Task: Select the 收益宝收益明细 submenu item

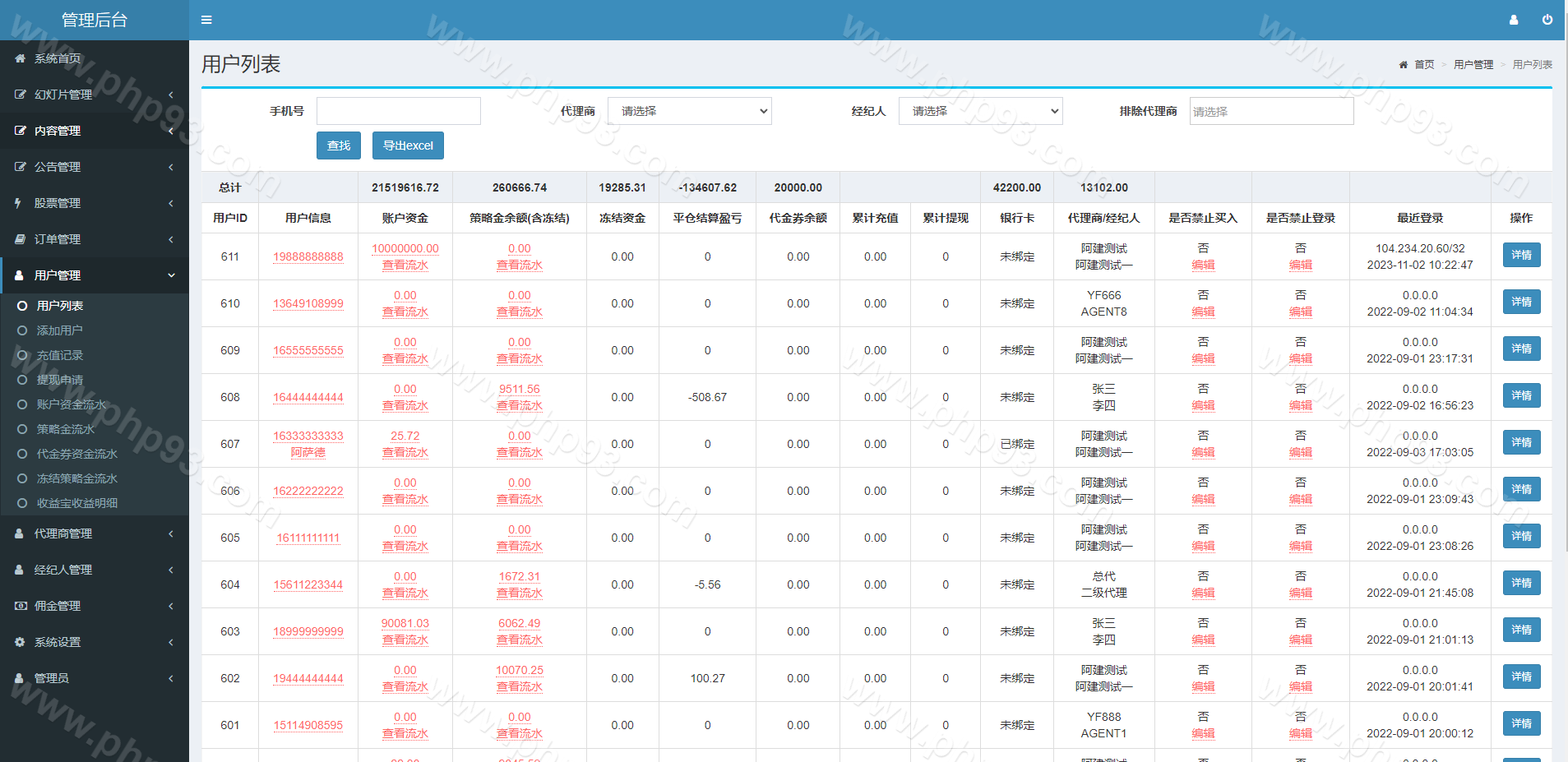Action: pyautogui.click(x=76, y=503)
